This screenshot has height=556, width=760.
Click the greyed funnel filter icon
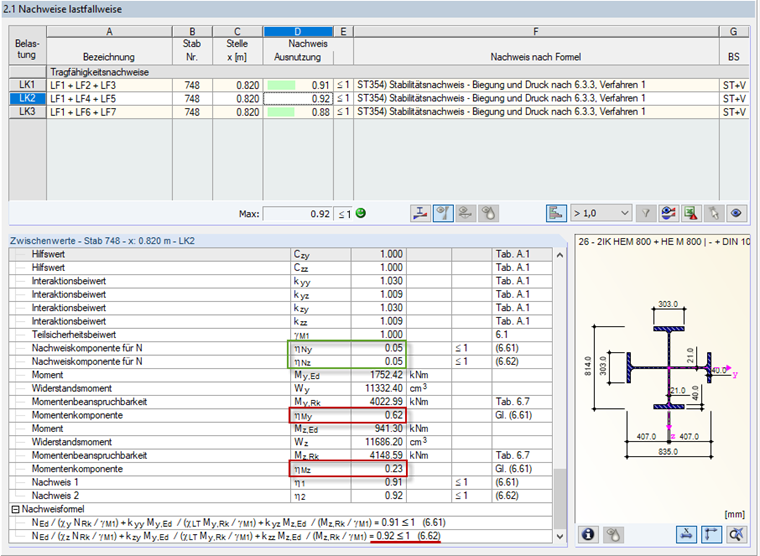(646, 213)
